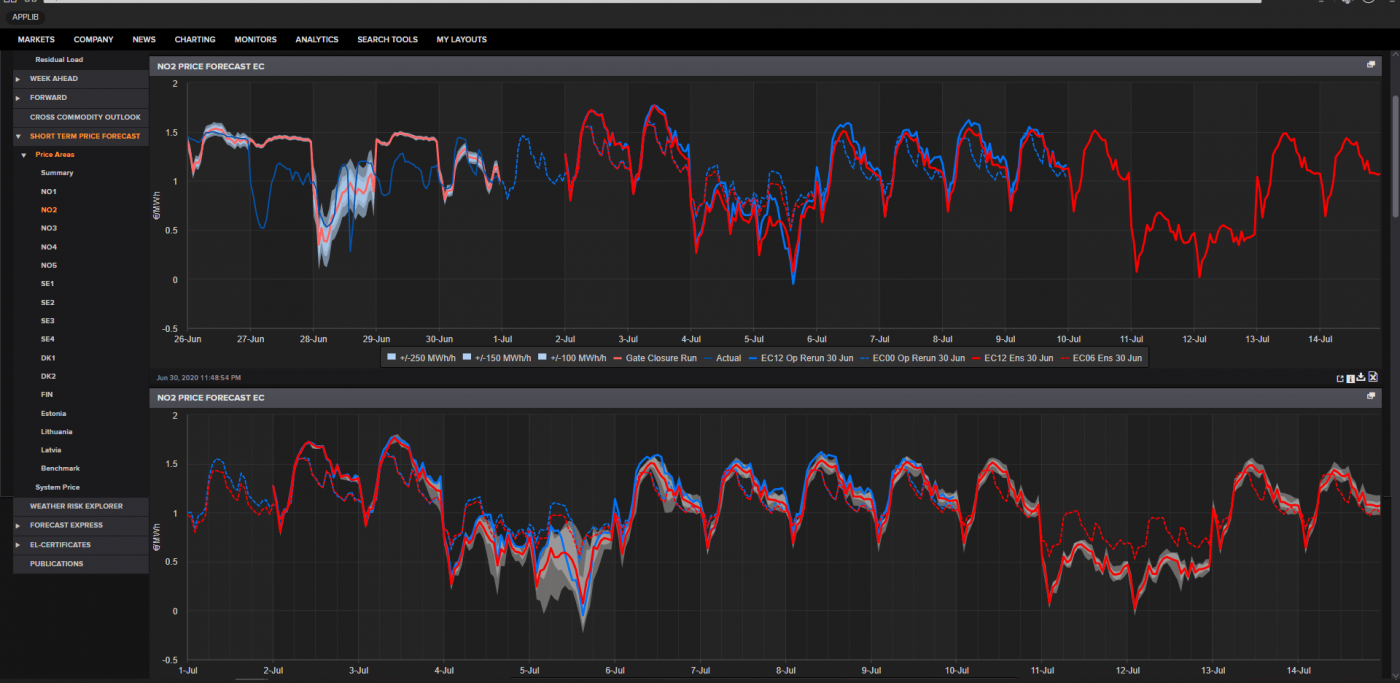Image resolution: width=1400 pixels, height=683 pixels.
Task: Collapse the Short Term Price Forecast section
Action: coord(18,136)
